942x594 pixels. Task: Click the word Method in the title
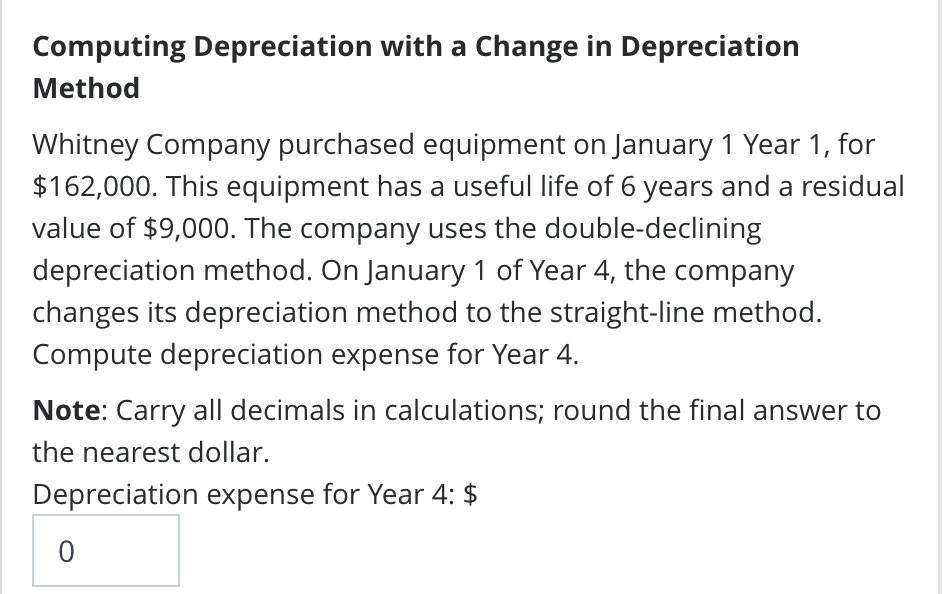click(85, 88)
